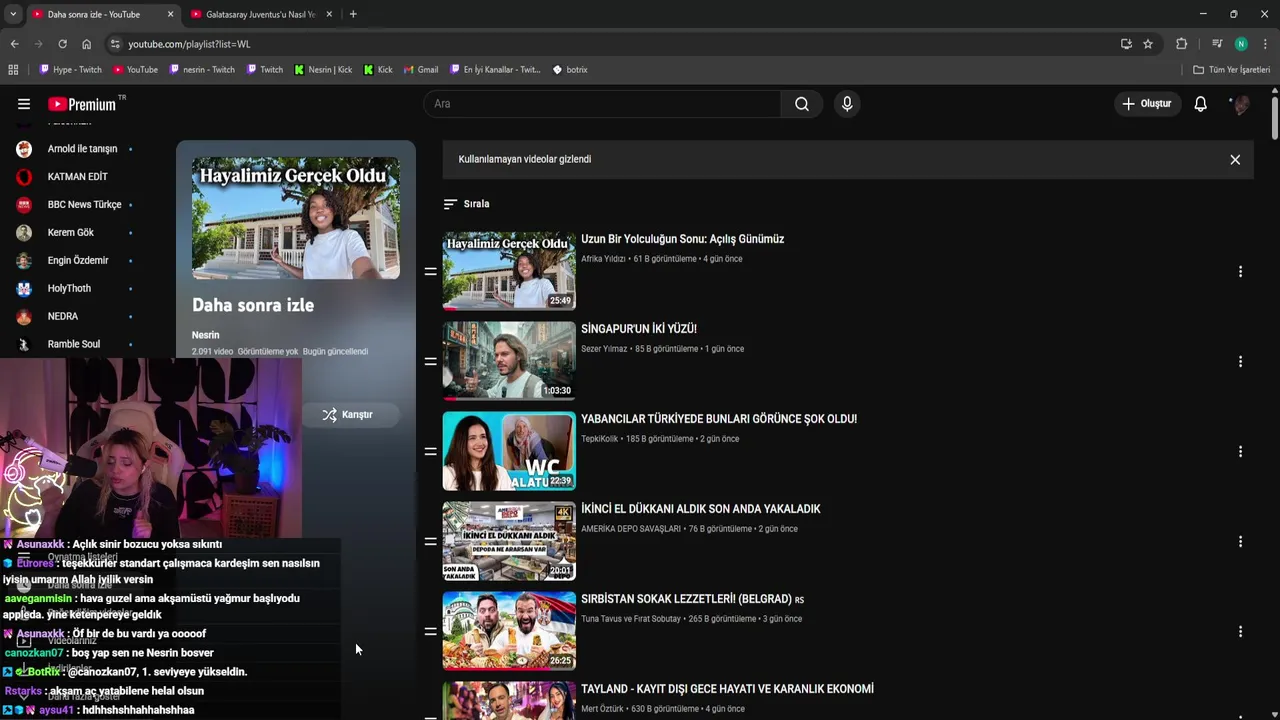Open the Sırala sort menu

click(466, 204)
